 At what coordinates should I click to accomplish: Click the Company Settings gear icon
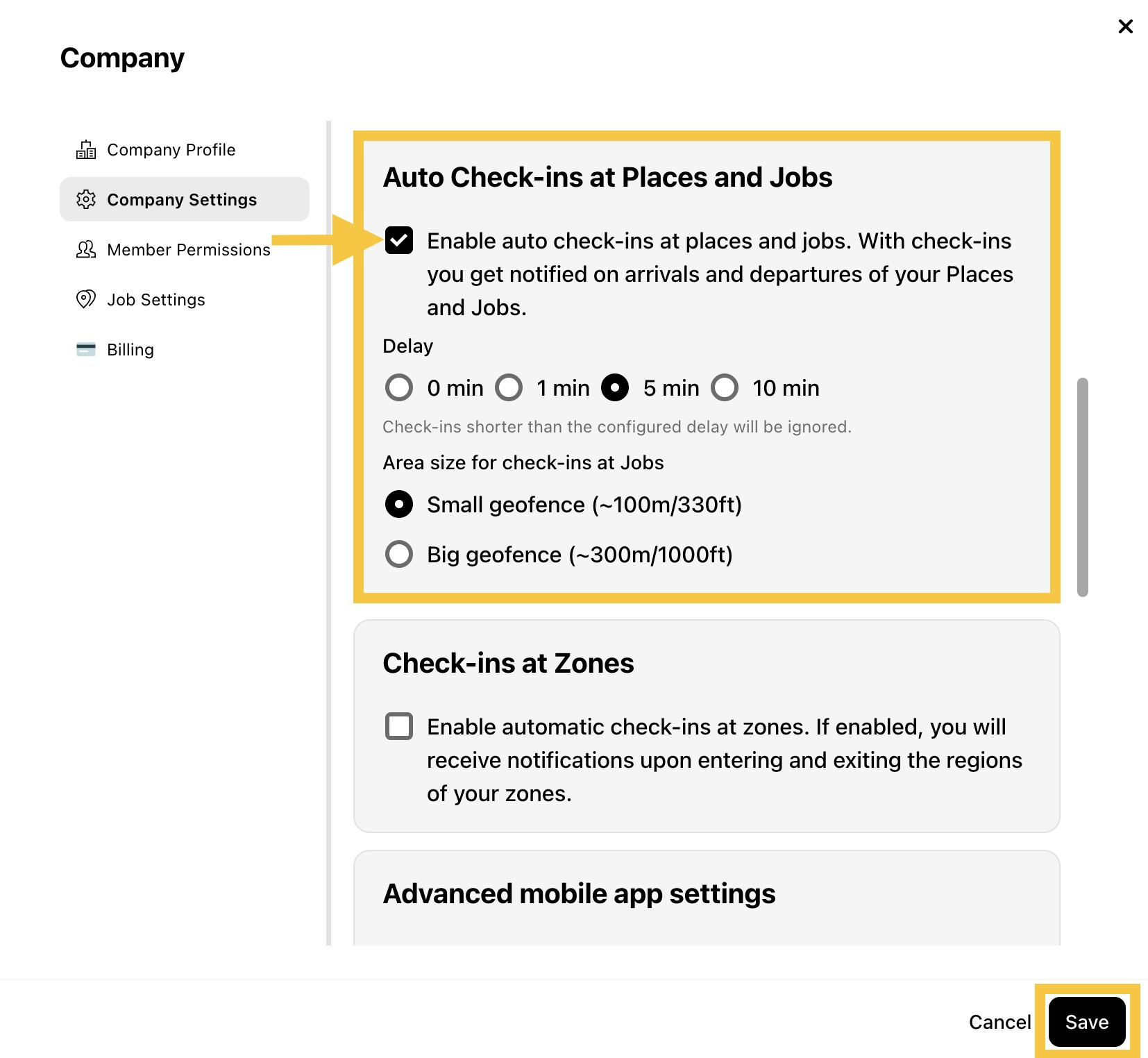(x=86, y=200)
